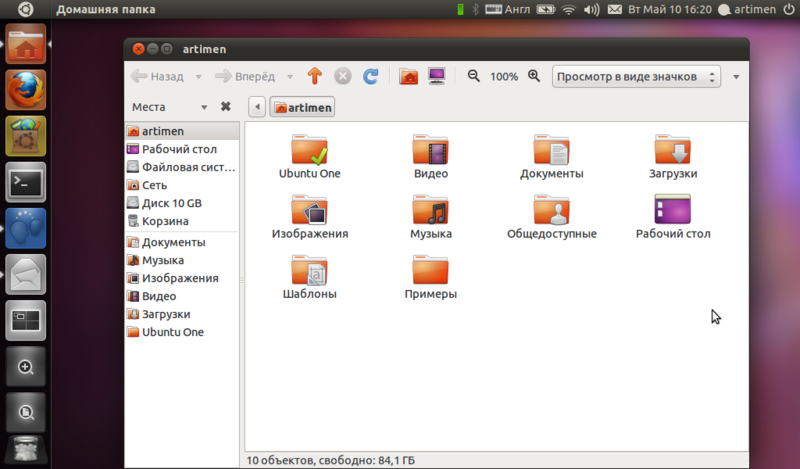Select Видео bookmark in the sidebar
Viewport: 800px width, 469px height.
click(x=182, y=296)
